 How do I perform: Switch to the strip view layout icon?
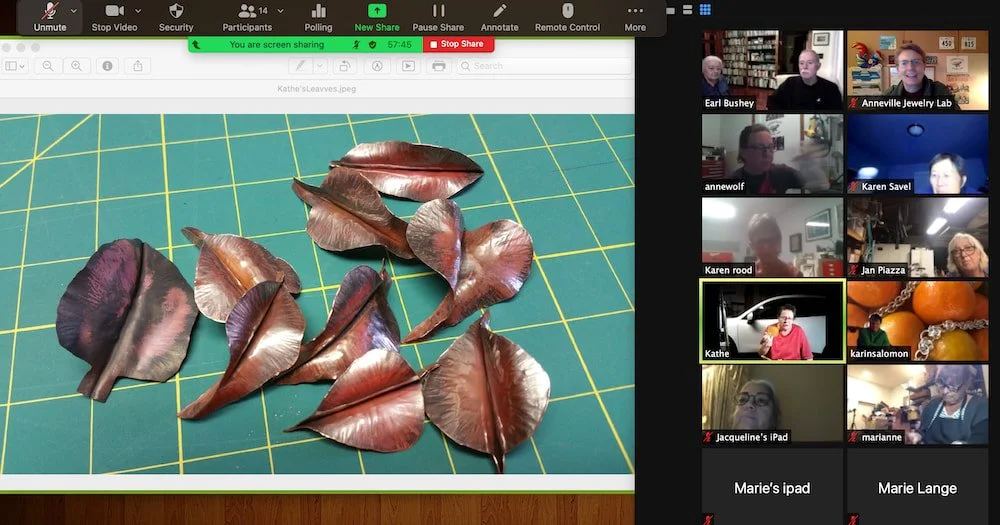tap(688, 10)
